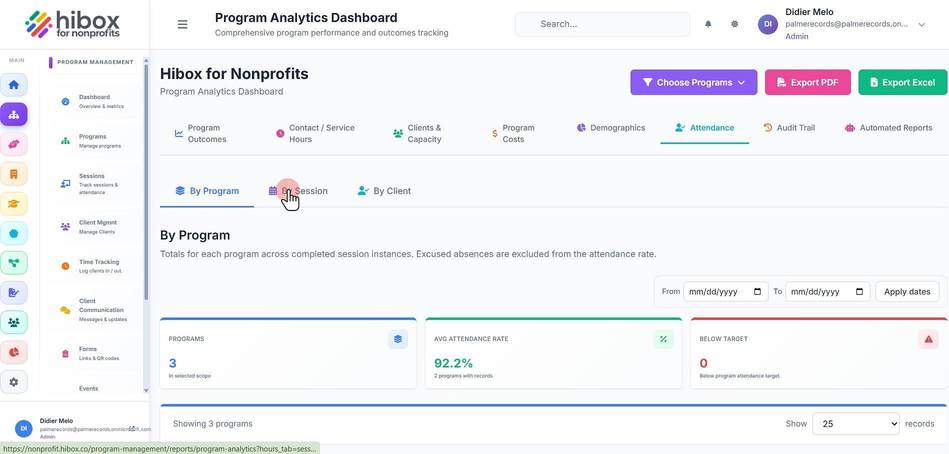Click the sidebar vertical scrollbar
This screenshot has height=454, width=949.
pyautogui.click(x=146, y=182)
